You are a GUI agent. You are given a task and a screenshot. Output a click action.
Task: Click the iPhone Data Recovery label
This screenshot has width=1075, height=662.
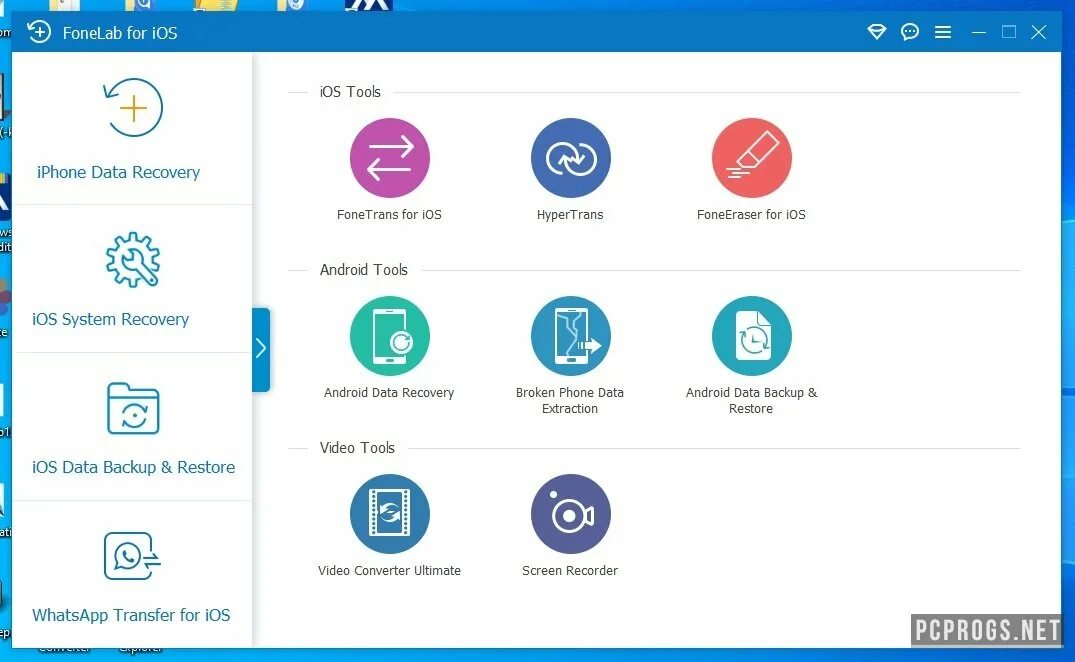click(x=119, y=172)
